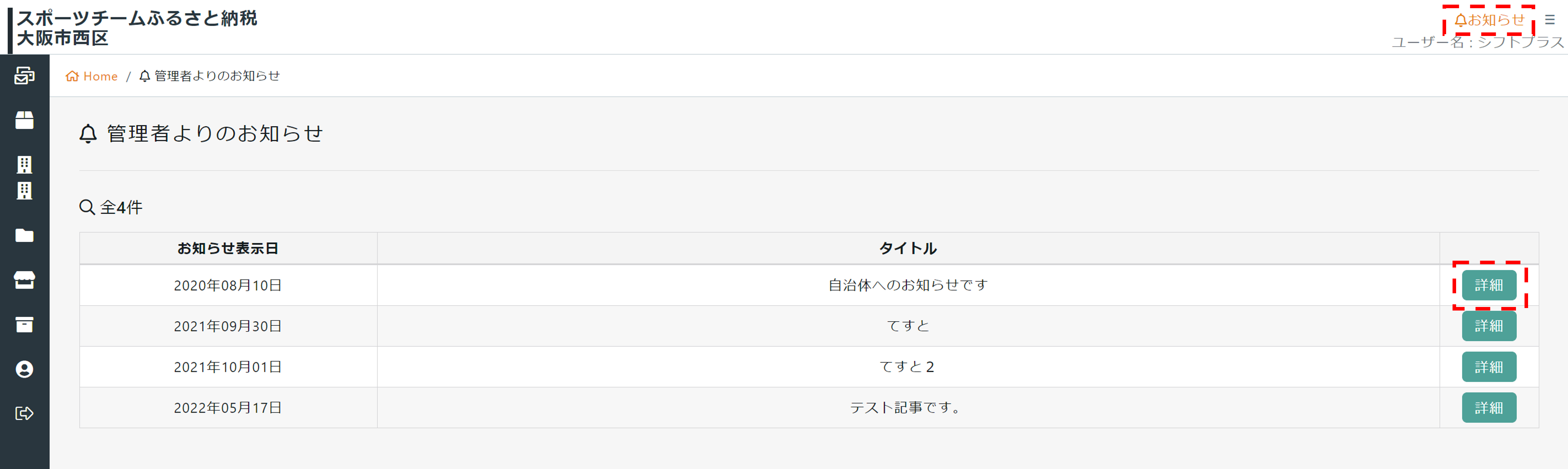Click 詳細 button for 自治体へのお知らせです
Viewport: 1568px width, 469px height.
click(x=1488, y=285)
